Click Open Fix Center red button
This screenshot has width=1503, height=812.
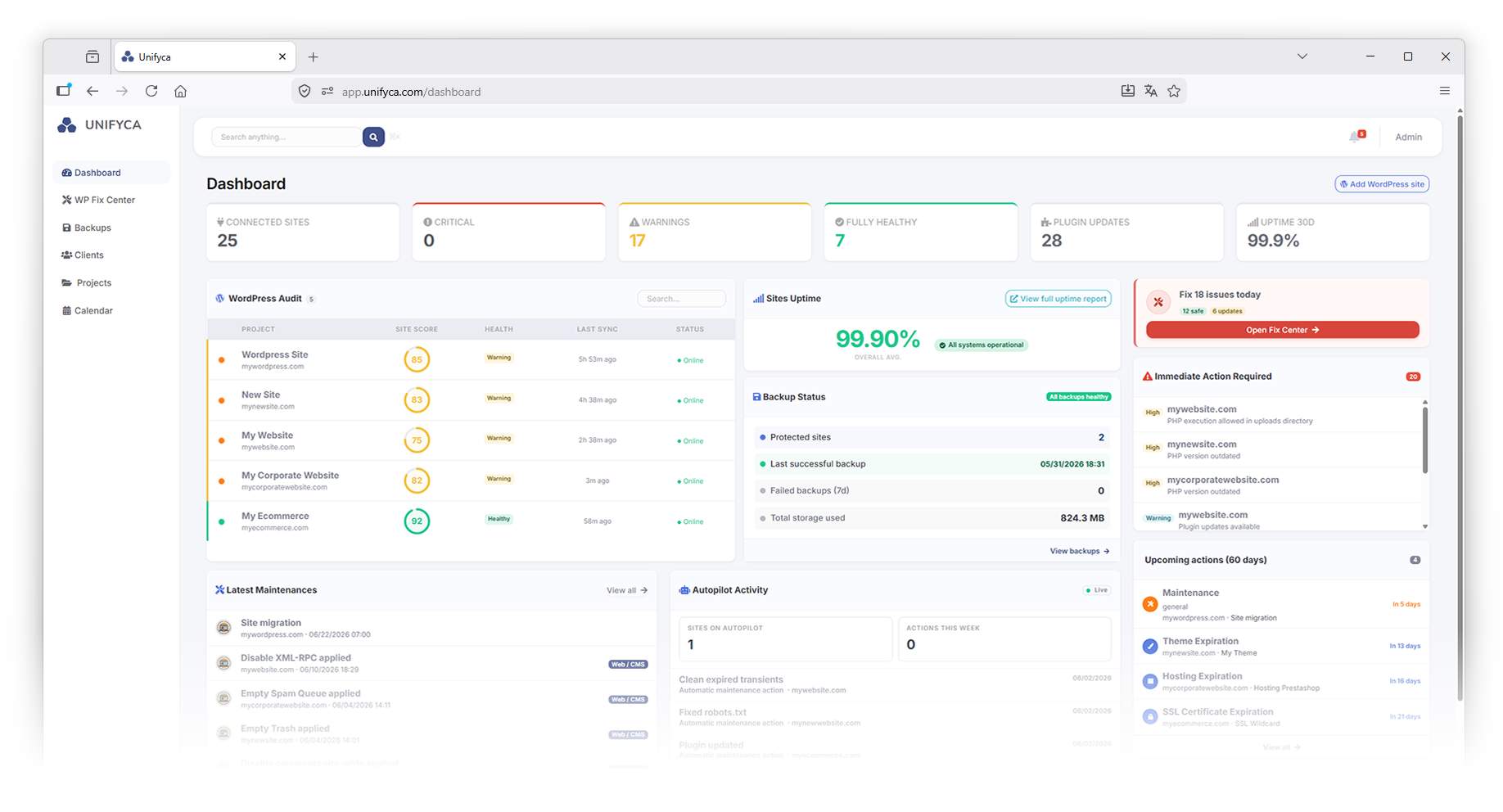(1282, 330)
